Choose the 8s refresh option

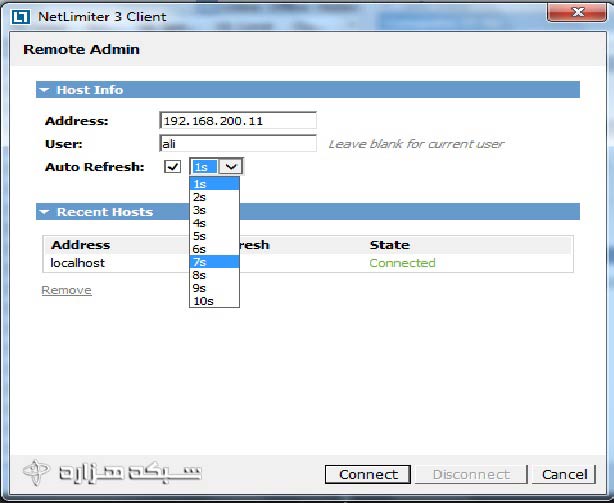coord(215,275)
